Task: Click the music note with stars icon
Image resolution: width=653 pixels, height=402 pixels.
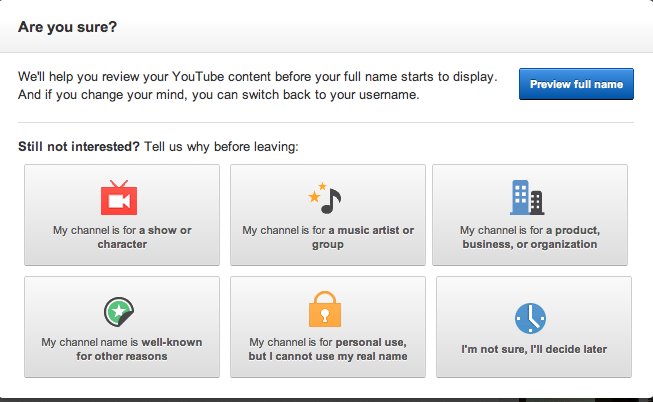Action: pyautogui.click(x=325, y=198)
